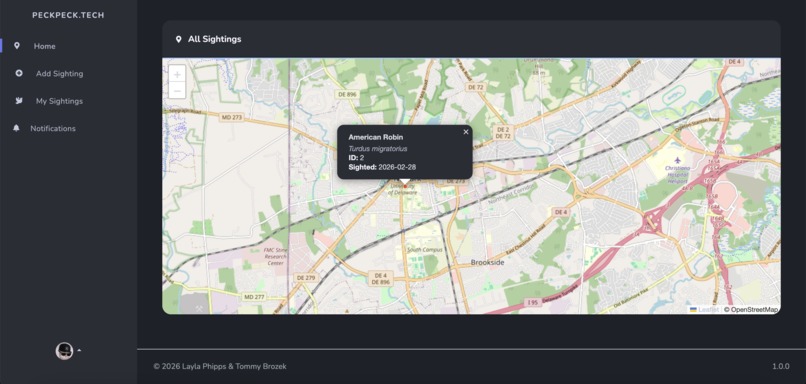806x384 pixels.
Task: Click the OpenStreetMap attribution link
Action: pos(754,309)
